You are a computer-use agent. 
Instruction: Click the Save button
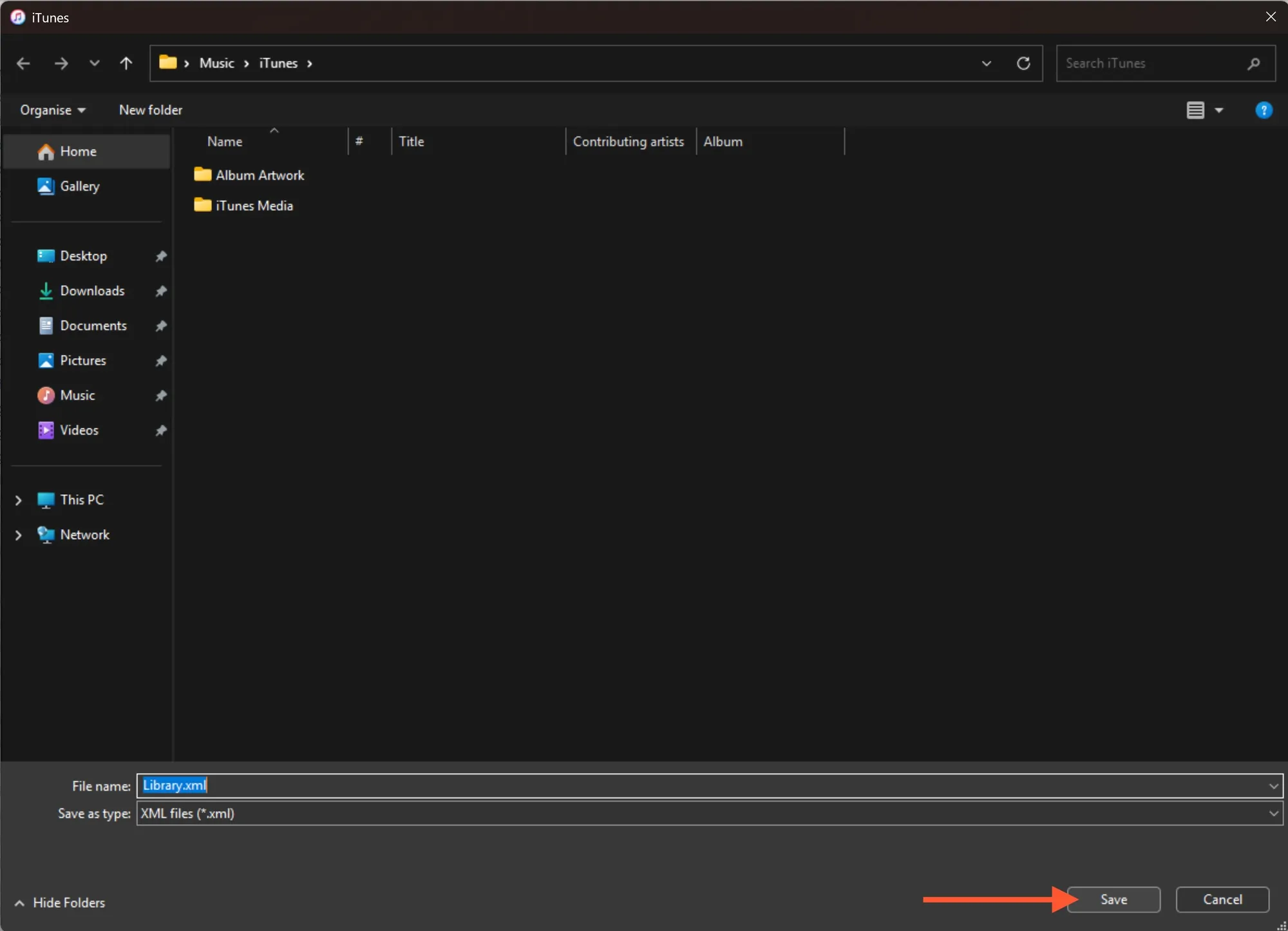tap(1113, 899)
